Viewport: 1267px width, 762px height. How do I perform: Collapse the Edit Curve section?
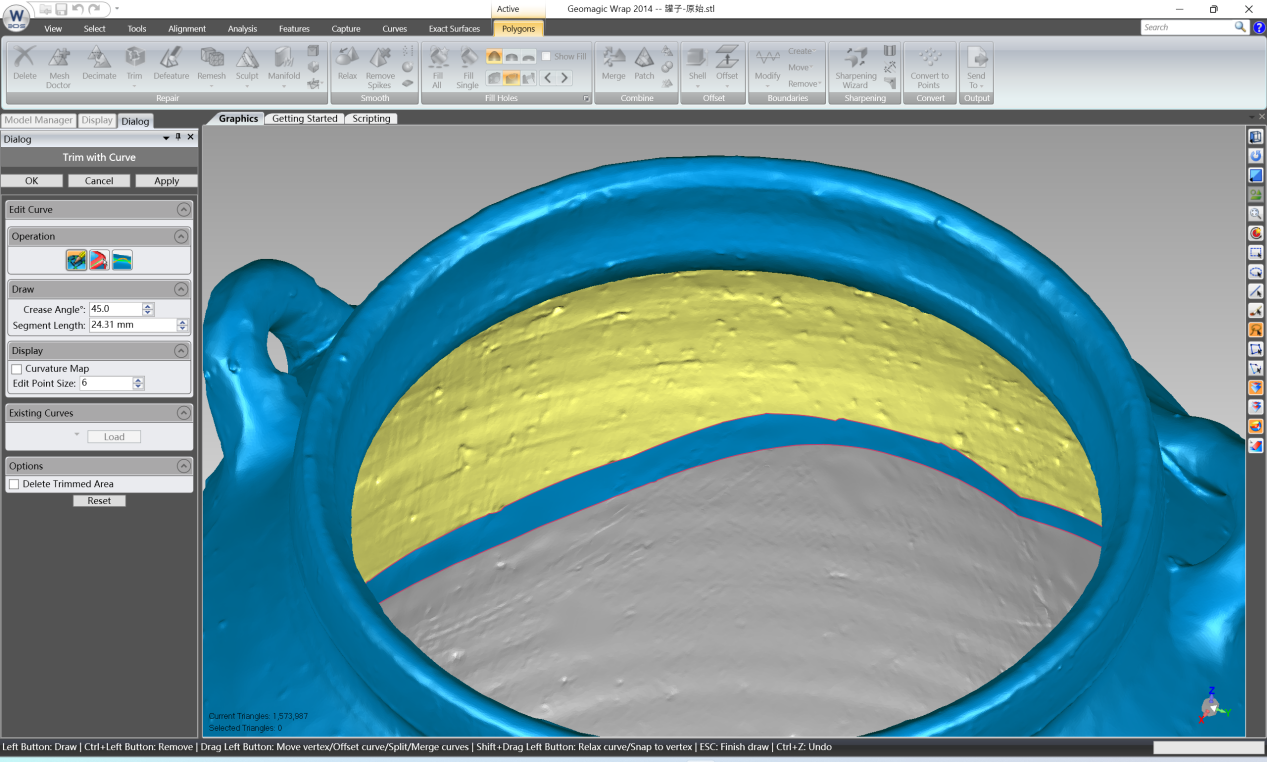point(183,209)
